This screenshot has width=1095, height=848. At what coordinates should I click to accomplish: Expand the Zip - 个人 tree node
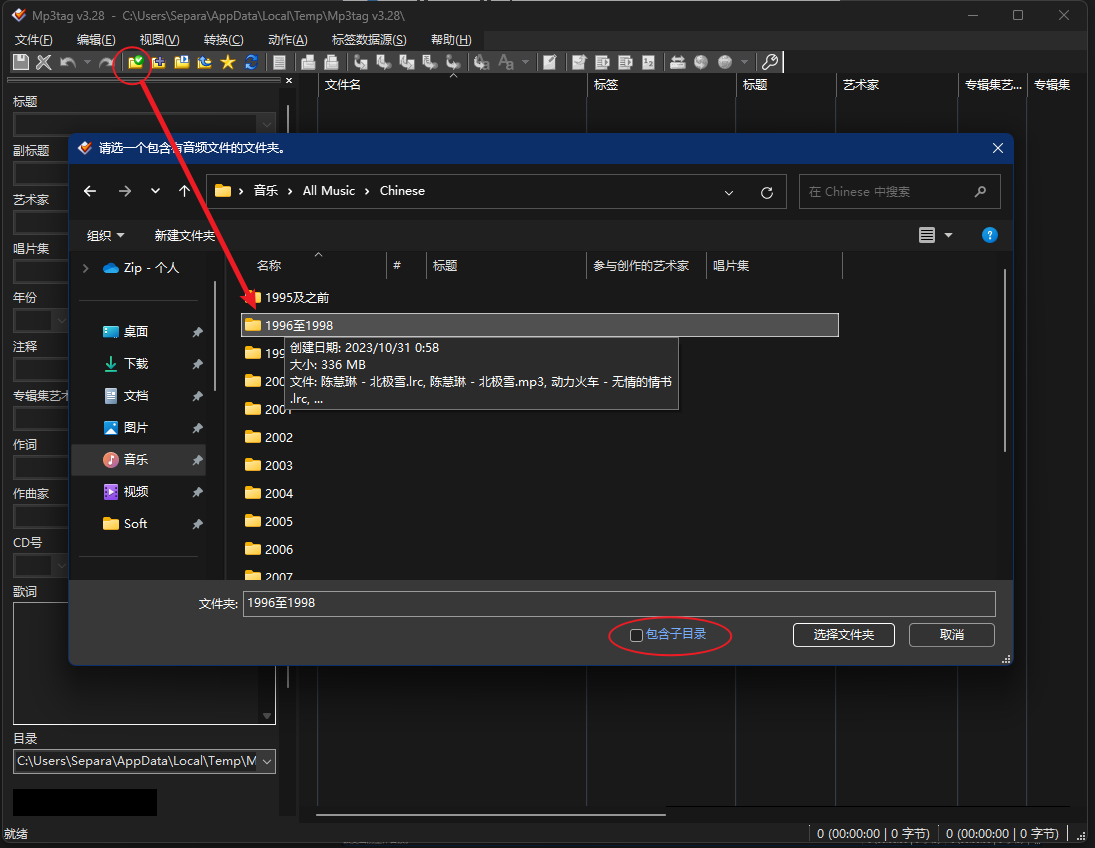86,268
